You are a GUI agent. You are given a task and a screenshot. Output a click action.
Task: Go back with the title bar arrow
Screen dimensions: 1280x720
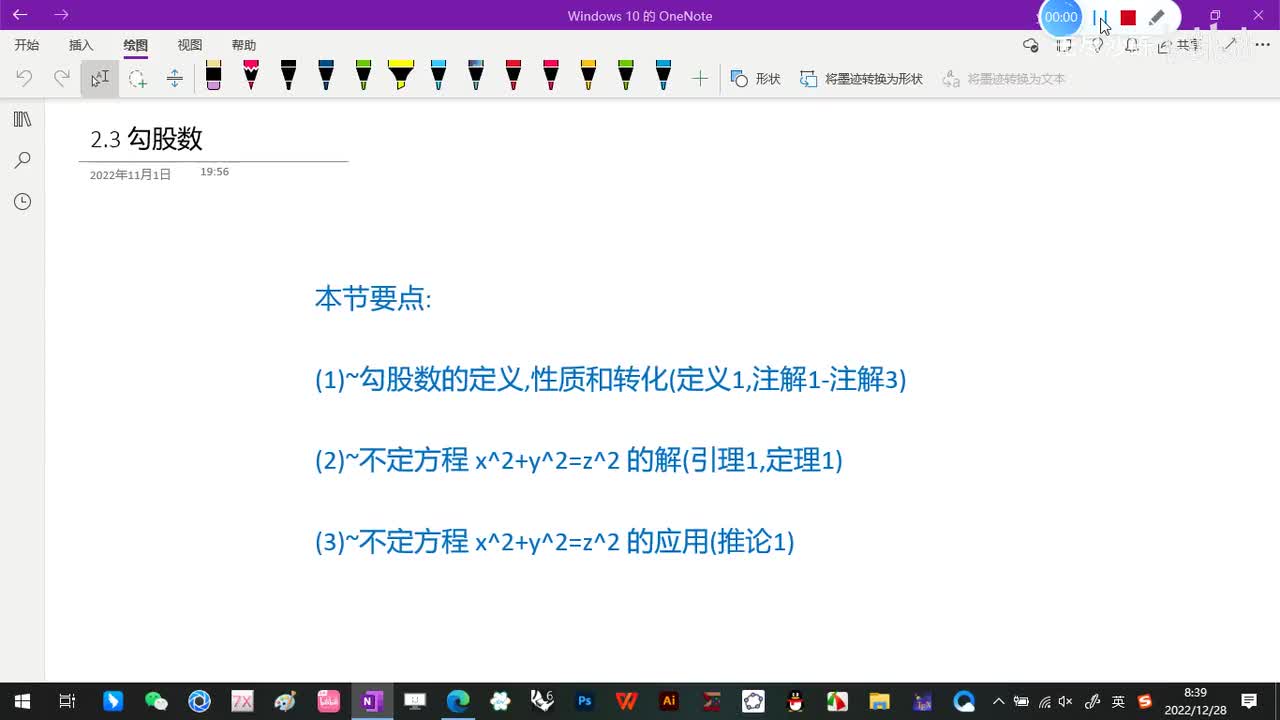(x=20, y=15)
